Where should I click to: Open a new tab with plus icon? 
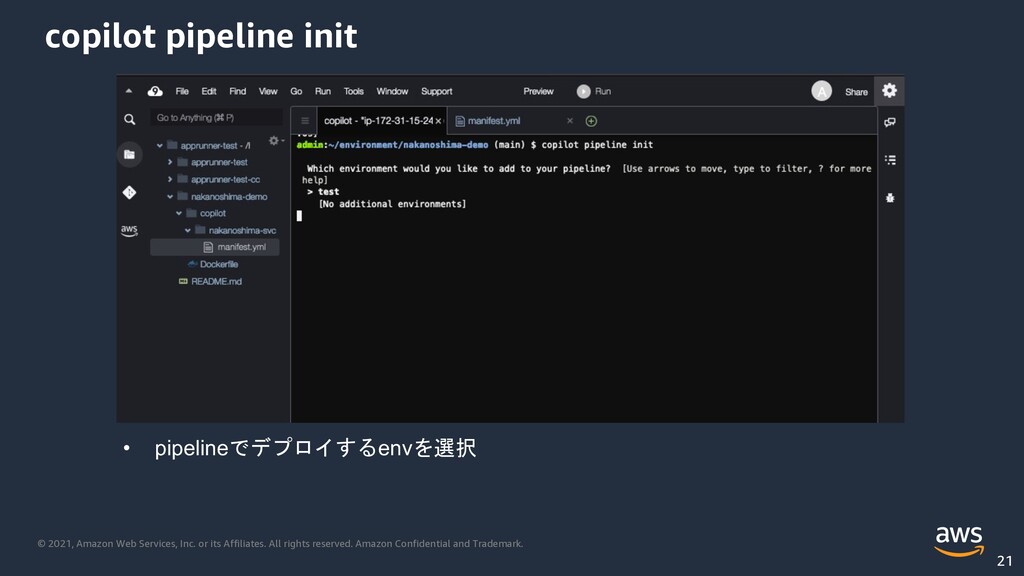coord(591,121)
